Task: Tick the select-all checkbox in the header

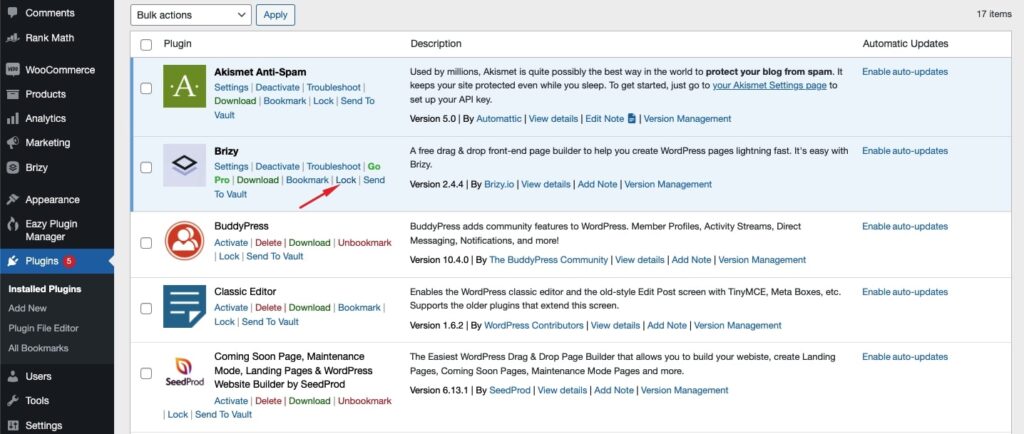Action: pyautogui.click(x=146, y=44)
